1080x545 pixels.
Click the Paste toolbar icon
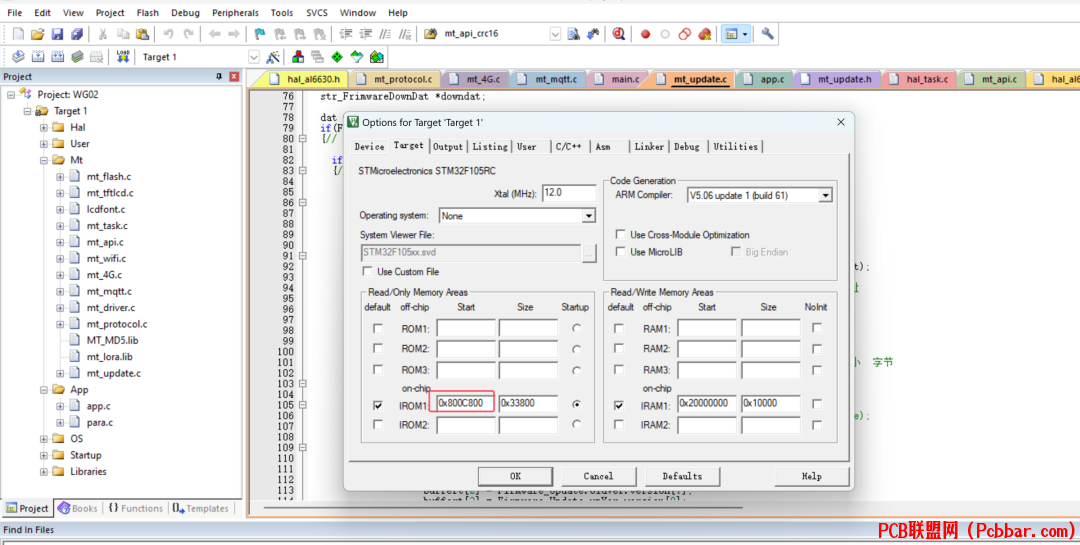pos(142,34)
